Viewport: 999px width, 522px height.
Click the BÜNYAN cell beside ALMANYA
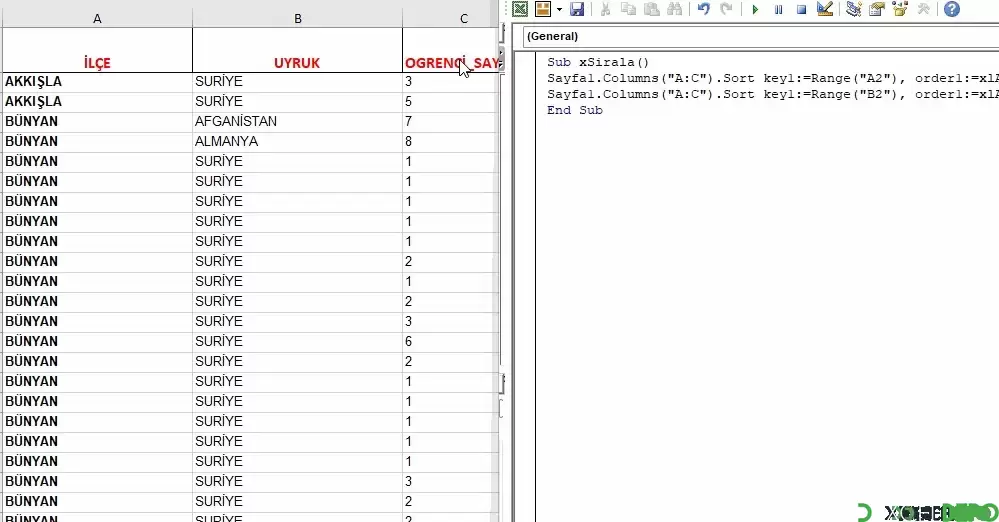coord(97,141)
